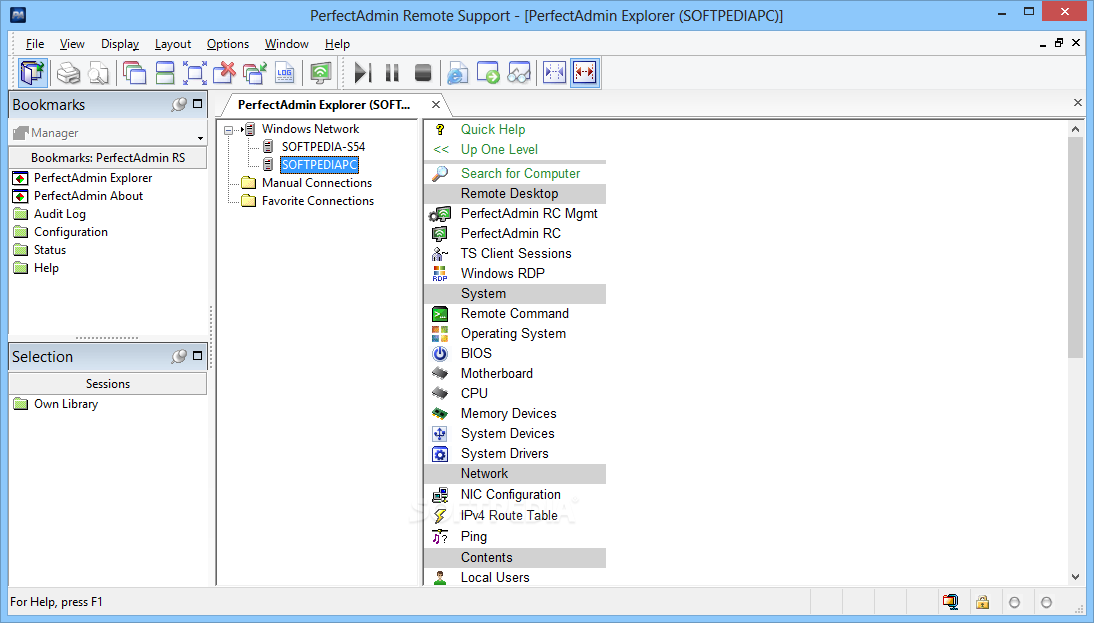Open PerfectAdmin RC item
This screenshot has width=1094, height=623.
pyautogui.click(x=511, y=233)
